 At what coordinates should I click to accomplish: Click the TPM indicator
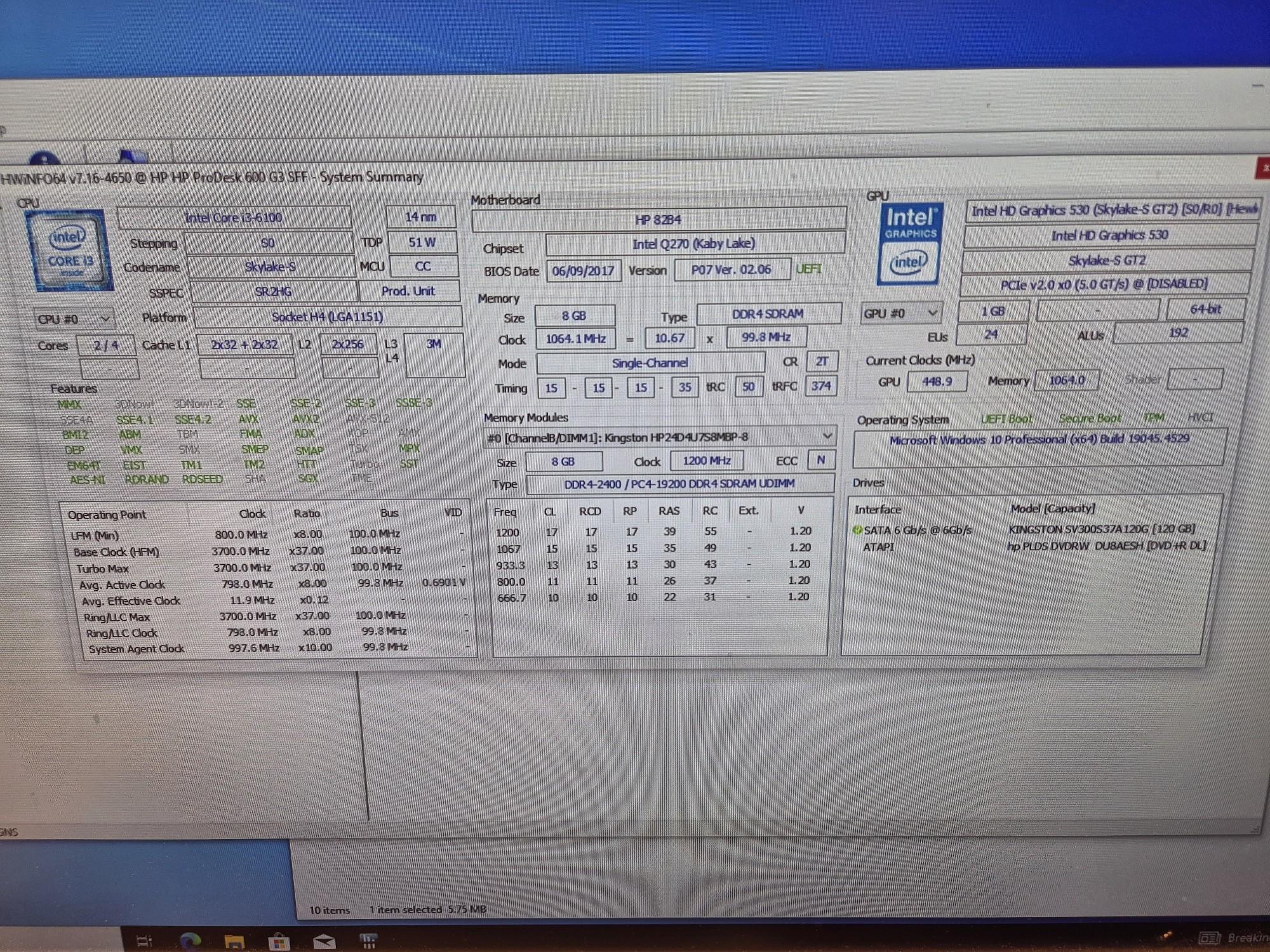(1154, 418)
